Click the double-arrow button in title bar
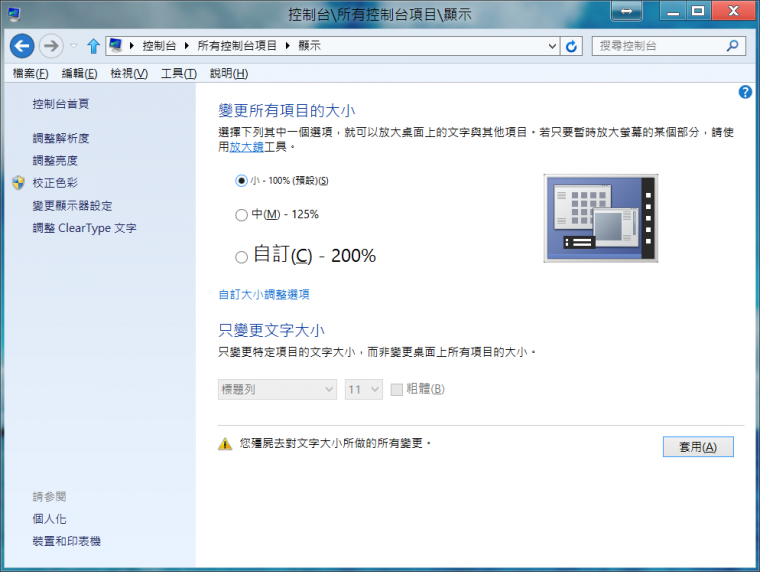 point(626,11)
